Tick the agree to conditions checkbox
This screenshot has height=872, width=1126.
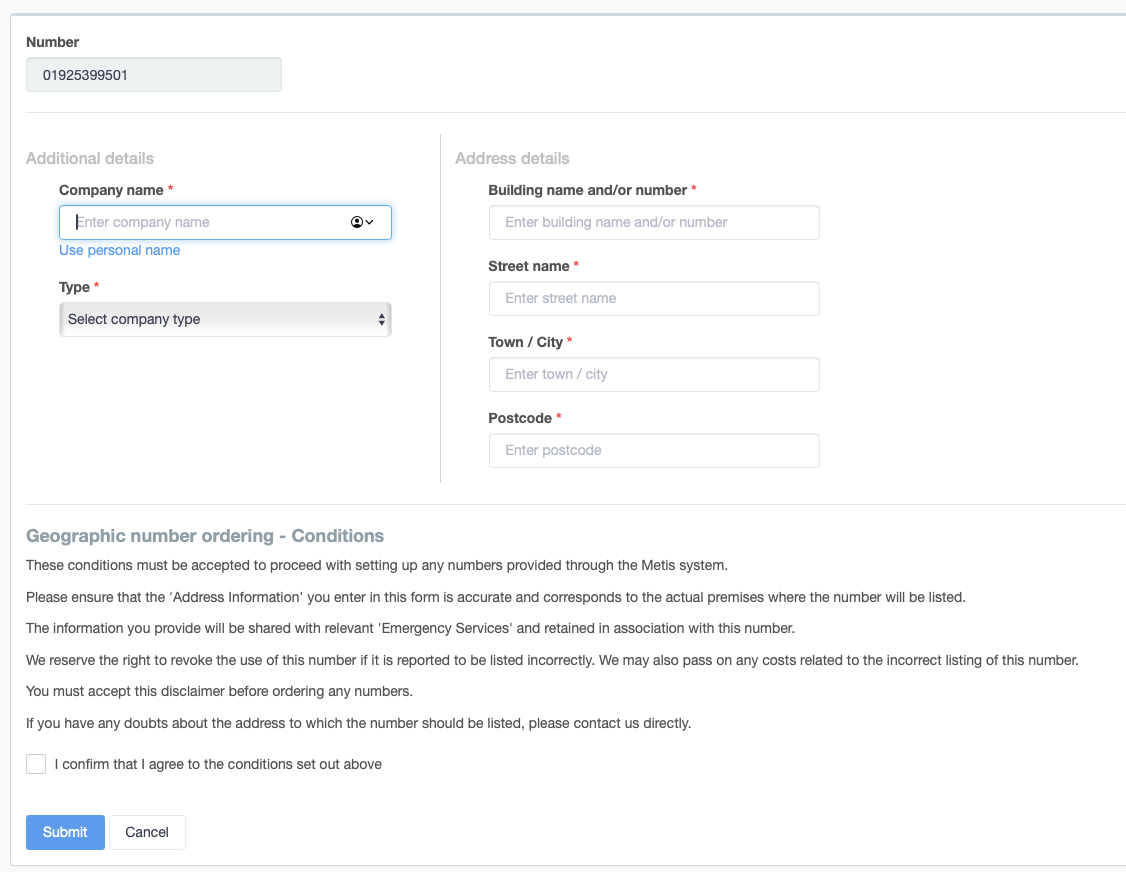(x=36, y=764)
